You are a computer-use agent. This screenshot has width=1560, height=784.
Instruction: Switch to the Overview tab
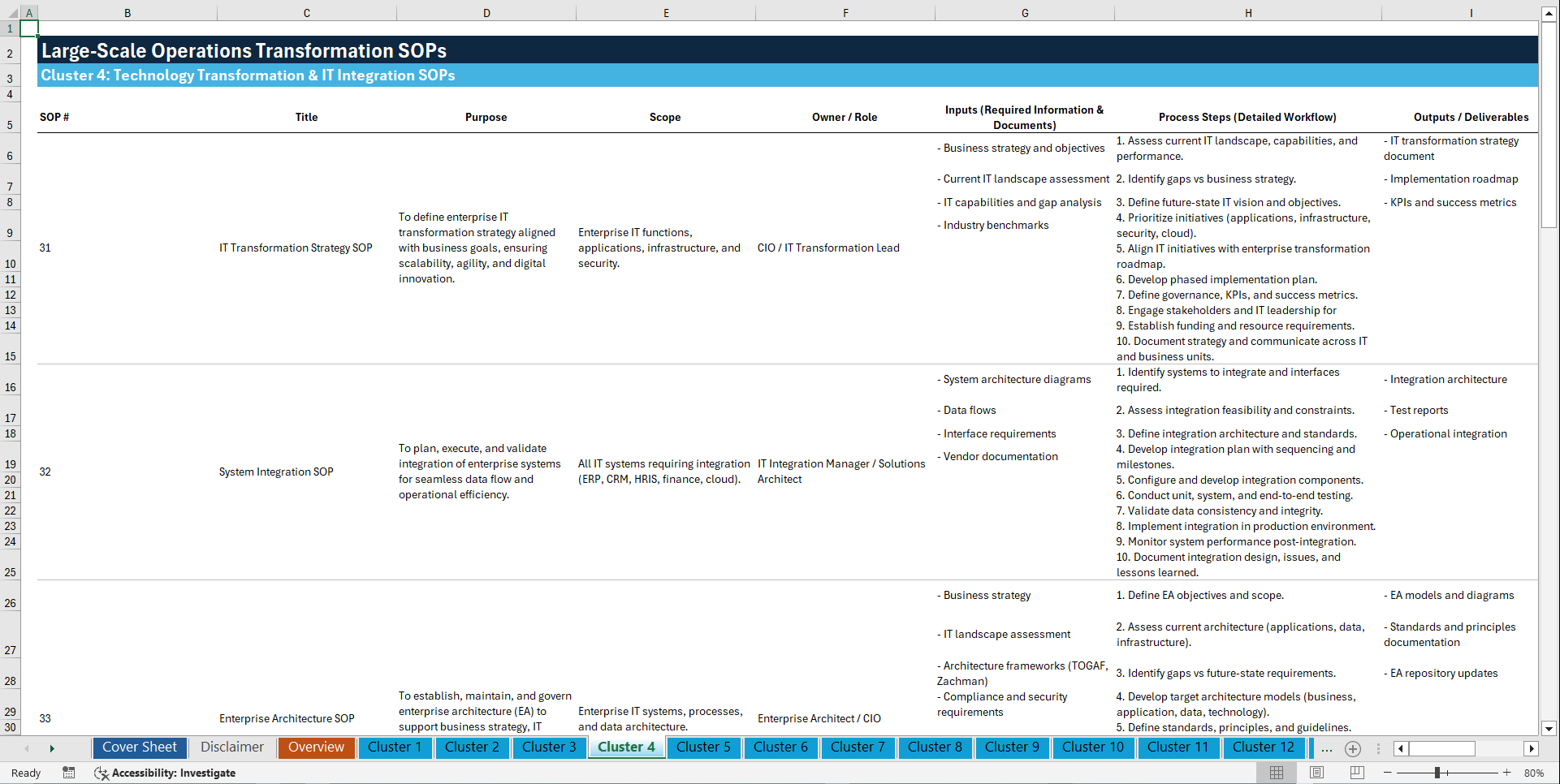coord(316,747)
